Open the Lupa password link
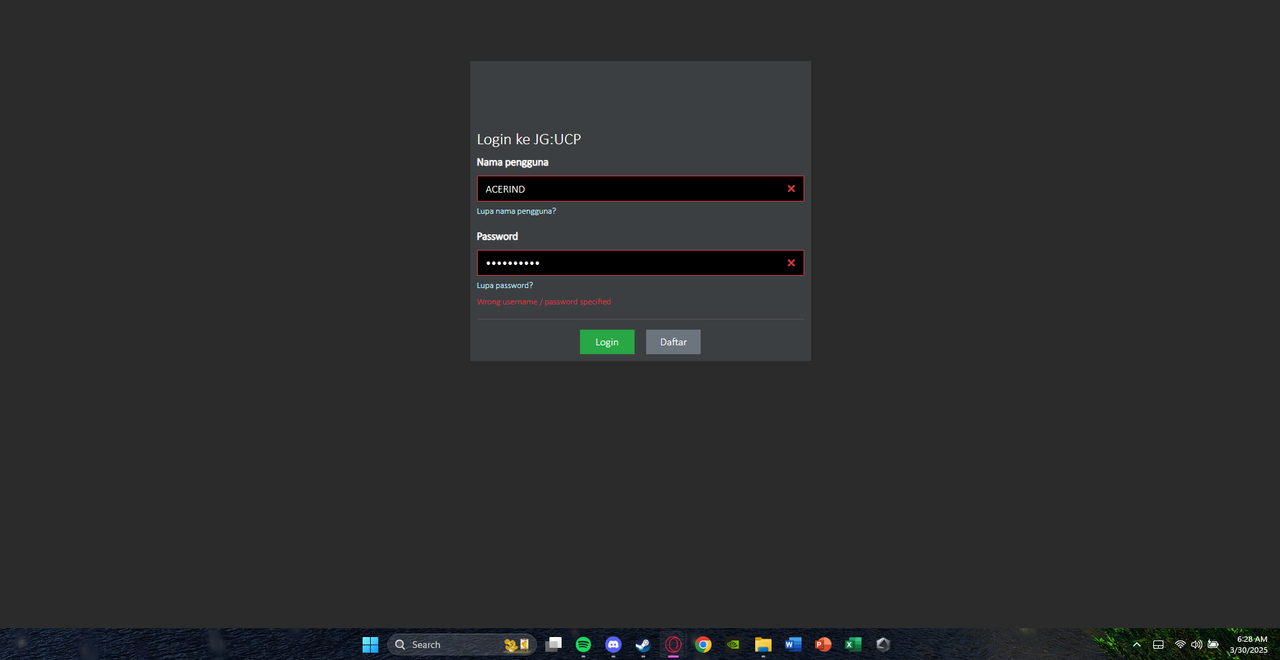 (505, 285)
